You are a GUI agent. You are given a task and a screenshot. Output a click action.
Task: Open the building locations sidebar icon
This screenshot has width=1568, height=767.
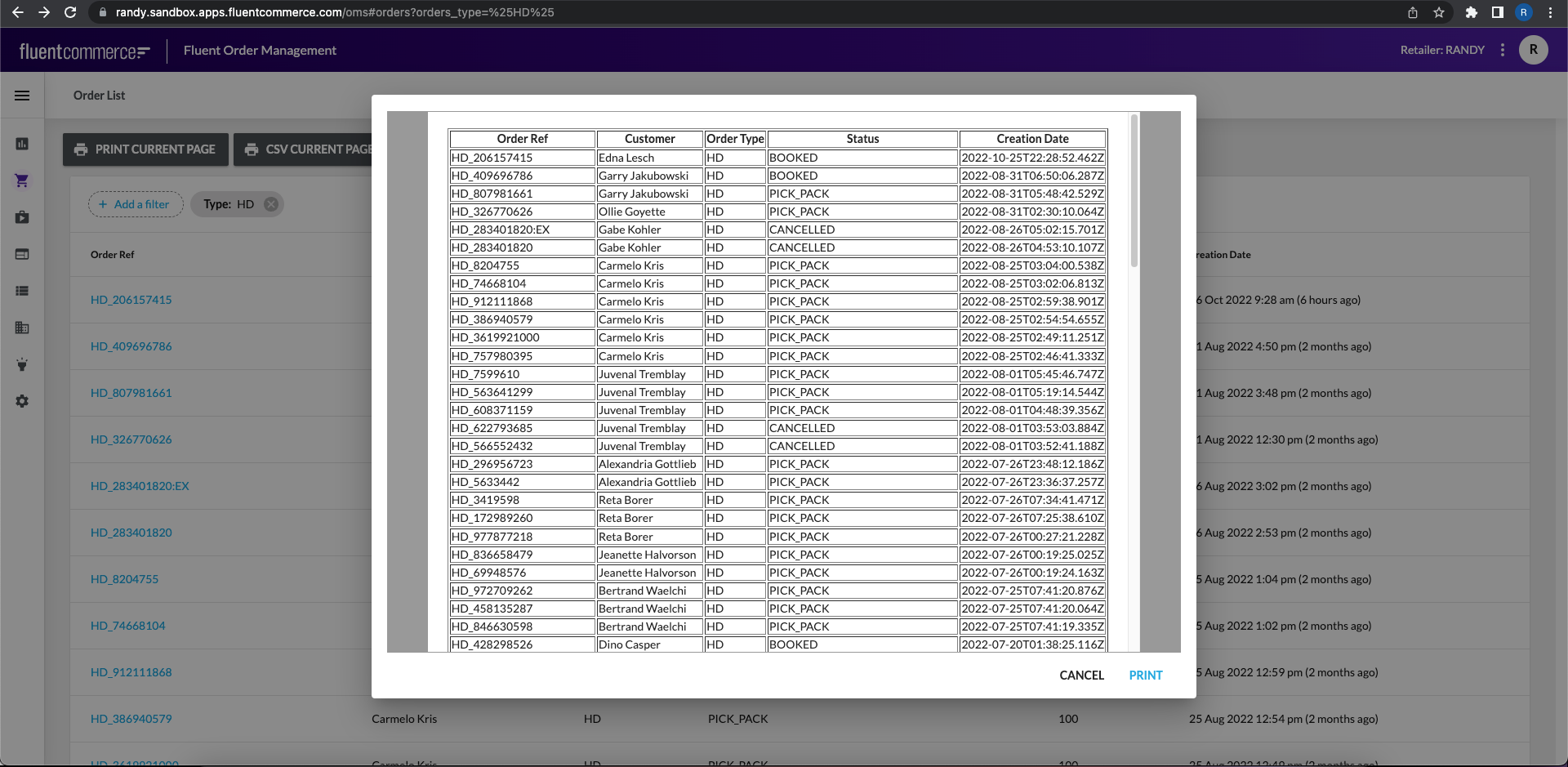pyautogui.click(x=22, y=328)
